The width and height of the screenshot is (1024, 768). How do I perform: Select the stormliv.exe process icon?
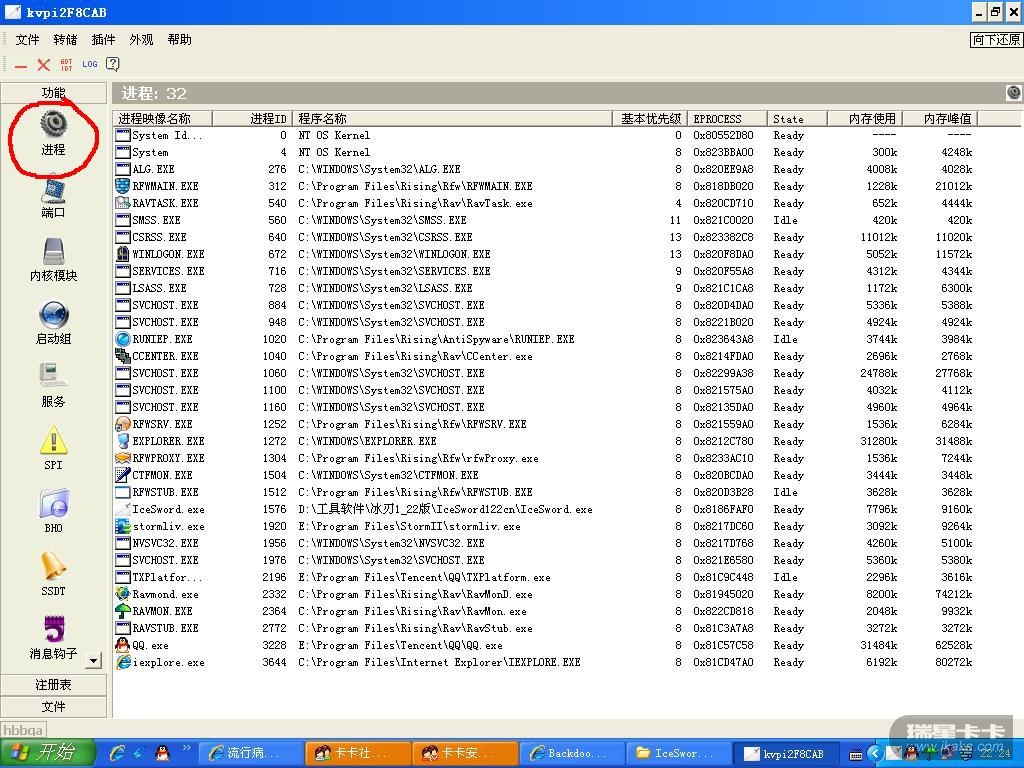click(x=122, y=526)
